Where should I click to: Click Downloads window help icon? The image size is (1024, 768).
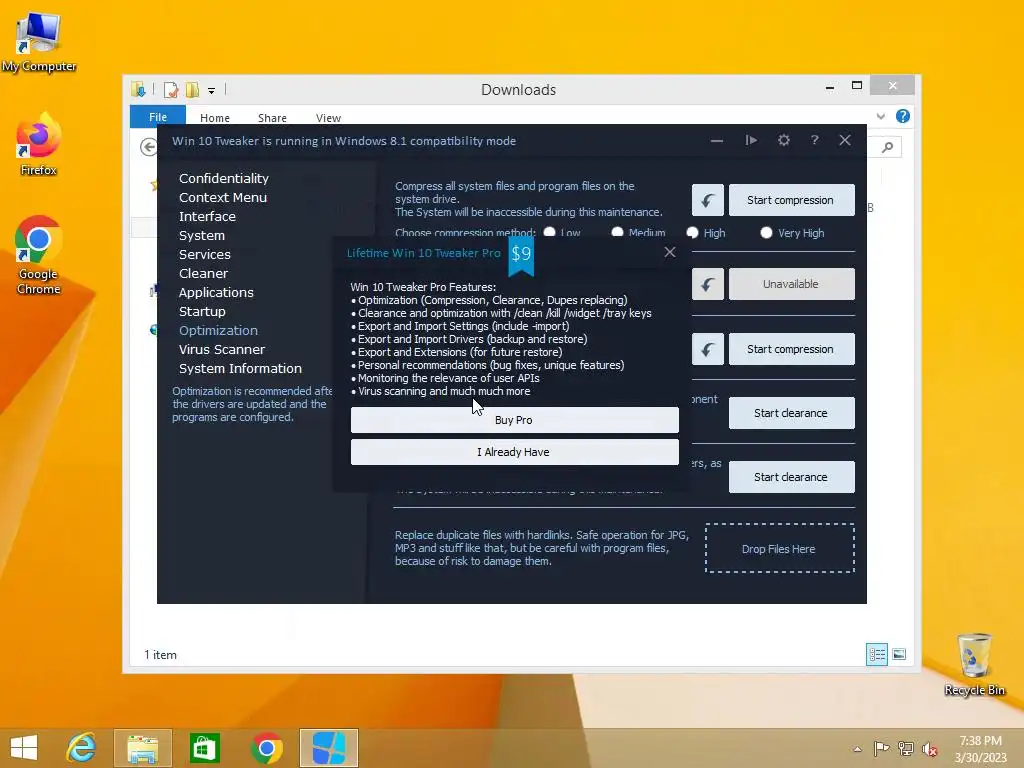pos(903,116)
